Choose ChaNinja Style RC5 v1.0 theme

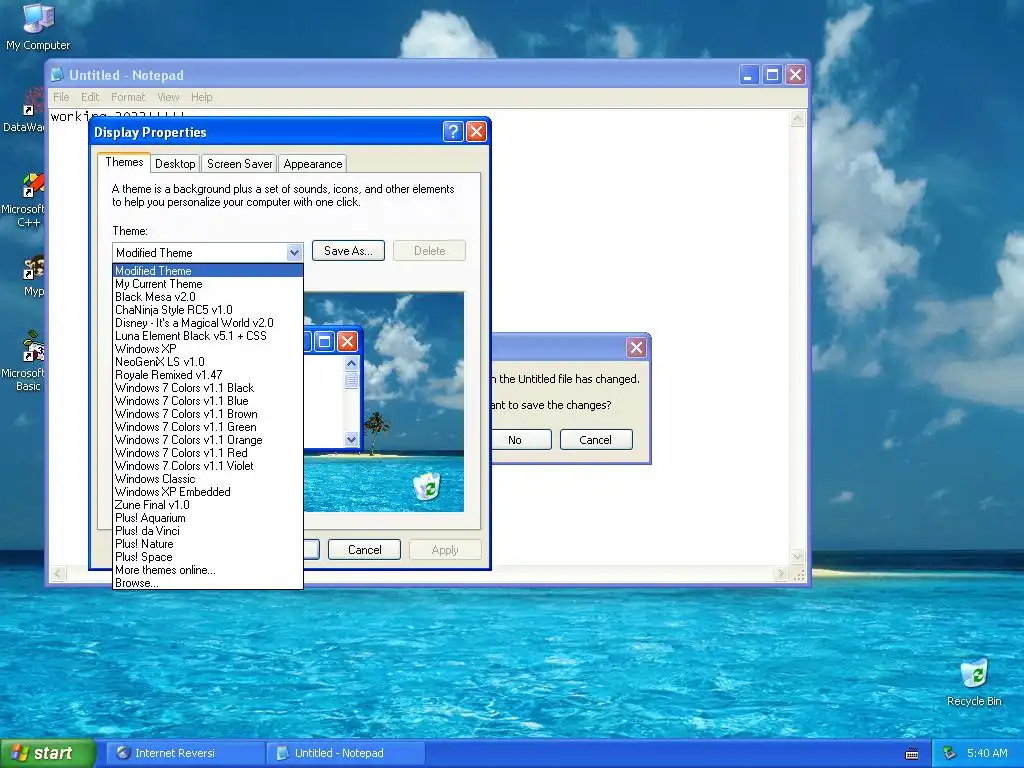click(x=208, y=310)
